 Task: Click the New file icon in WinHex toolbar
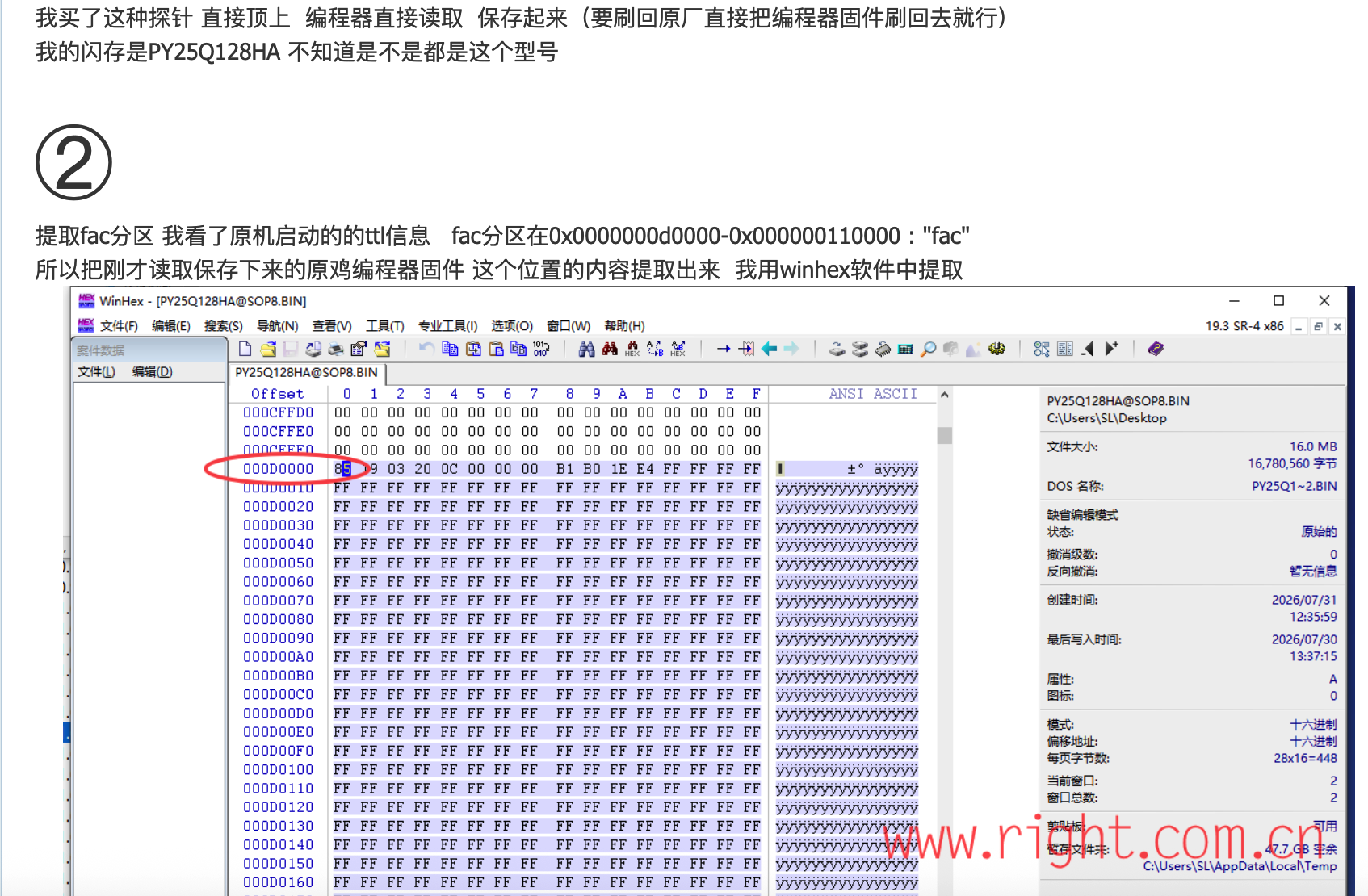click(245, 349)
